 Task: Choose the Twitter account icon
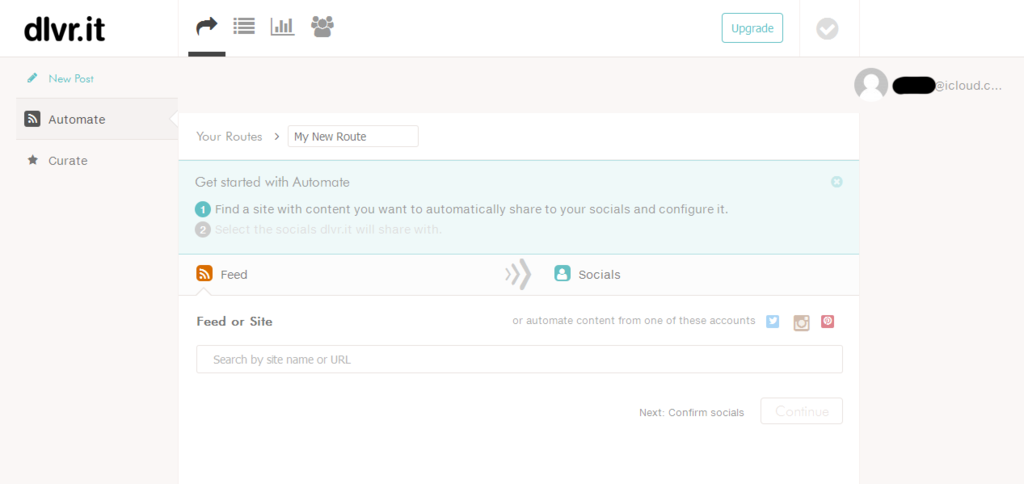point(773,322)
